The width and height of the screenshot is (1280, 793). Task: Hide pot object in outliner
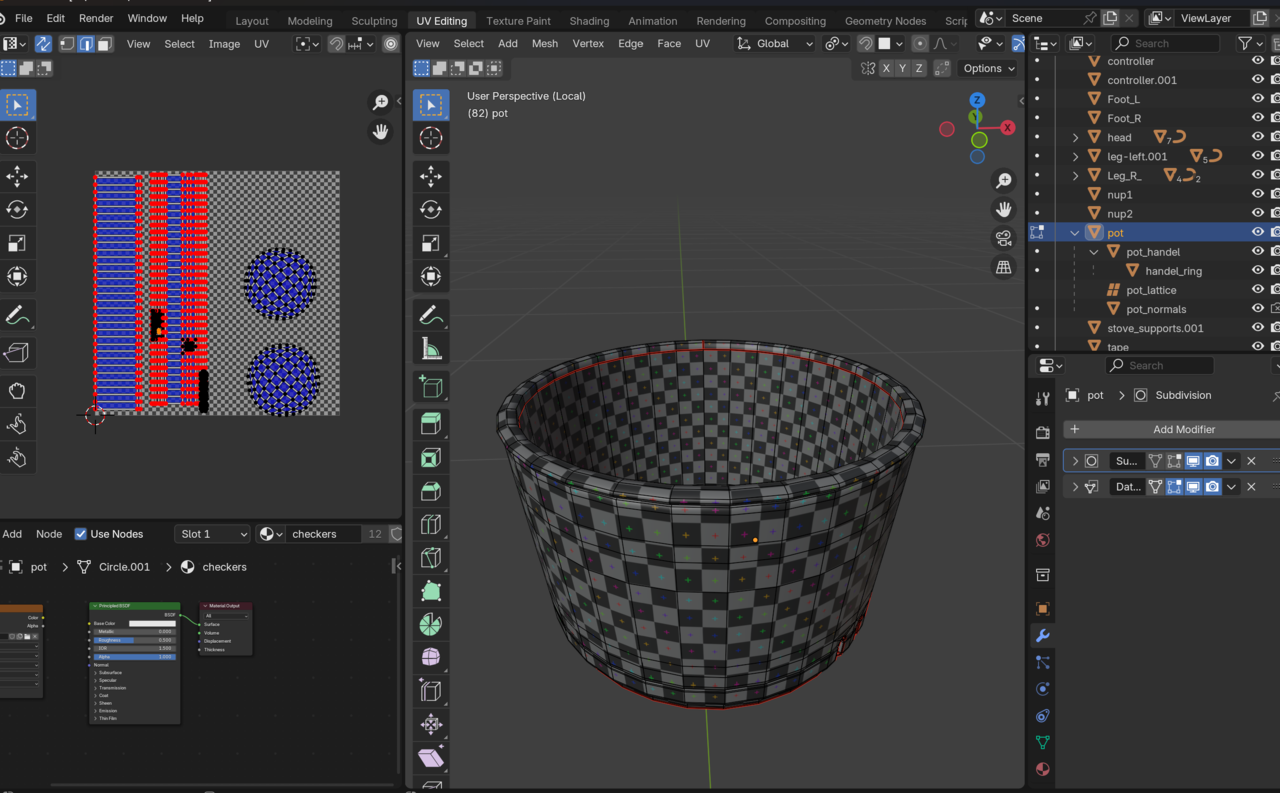click(1258, 232)
